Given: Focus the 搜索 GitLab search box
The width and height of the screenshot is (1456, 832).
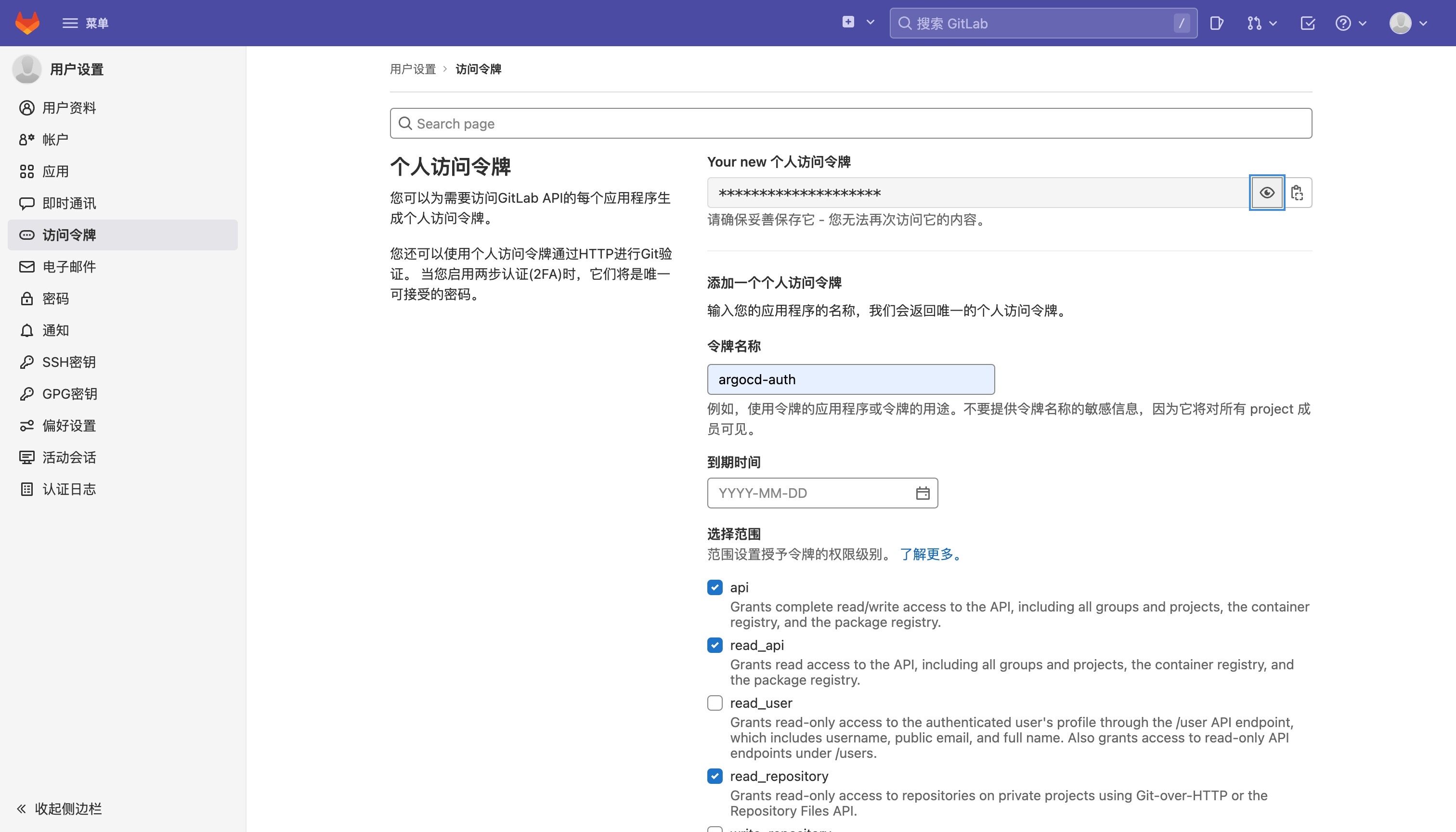Looking at the screenshot, I should coord(1043,23).
